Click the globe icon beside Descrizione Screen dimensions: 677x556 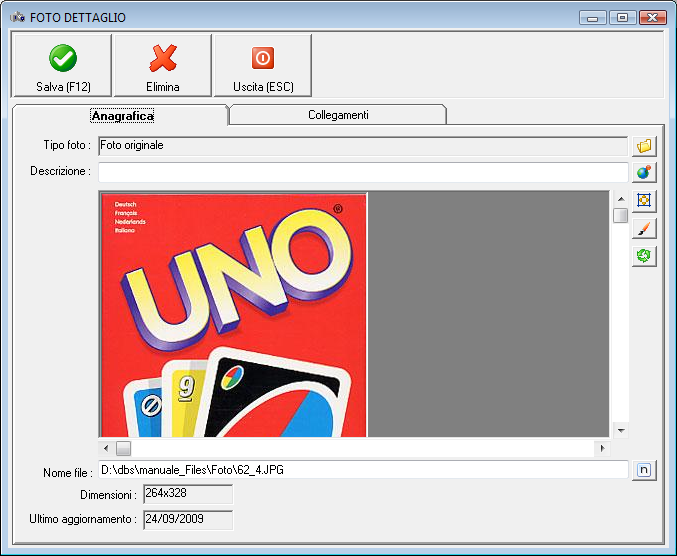tap(644, 172)
